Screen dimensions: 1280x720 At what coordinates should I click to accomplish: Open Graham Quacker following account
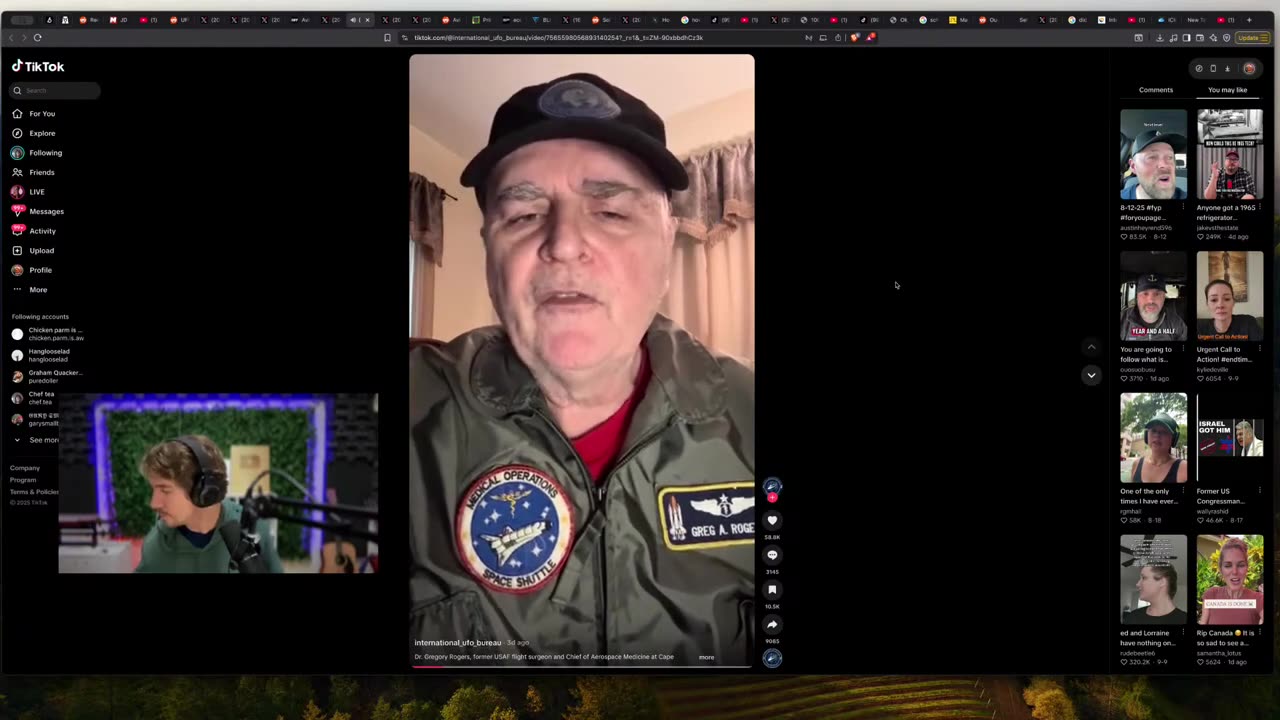pos(47,376)
